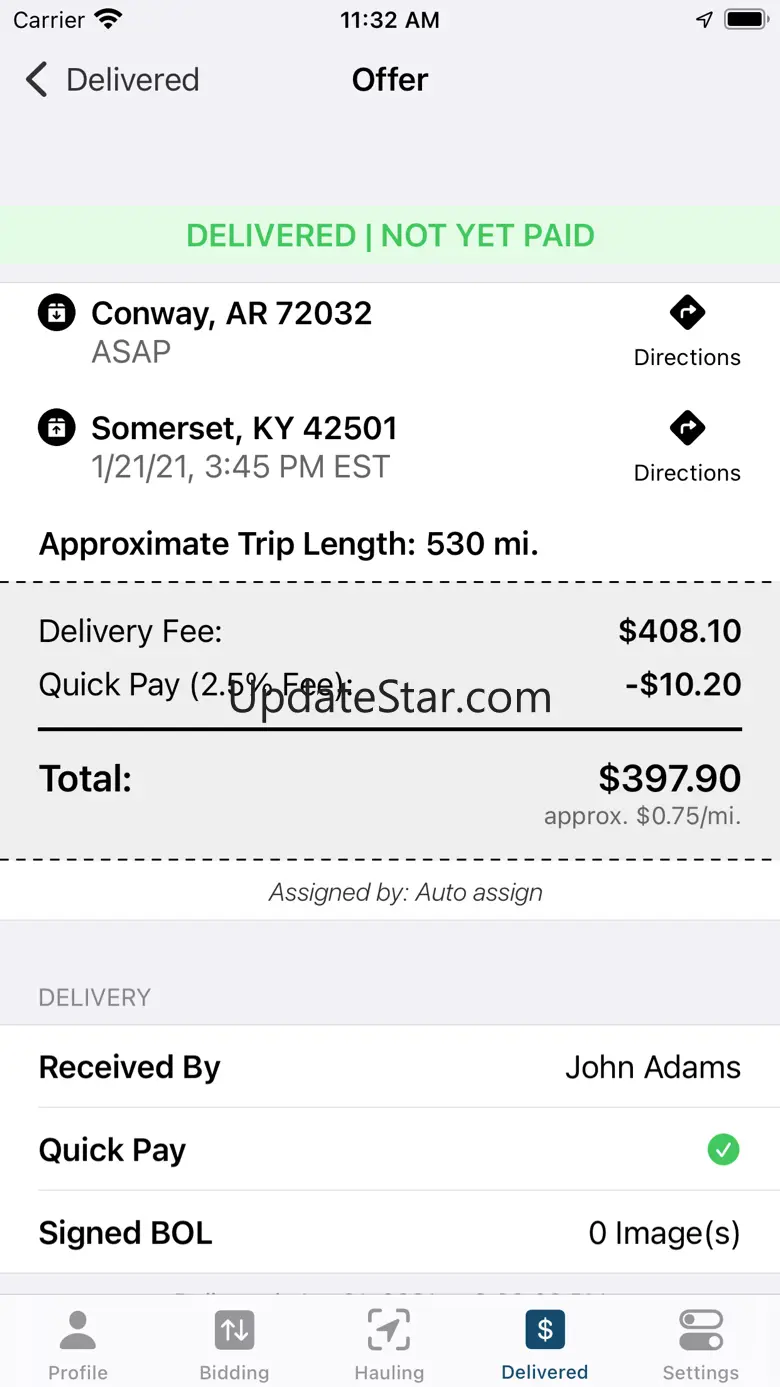Viewport: 780px width, 1387px height.
Task: Open the Profile tab
Action: (78, 1344)
